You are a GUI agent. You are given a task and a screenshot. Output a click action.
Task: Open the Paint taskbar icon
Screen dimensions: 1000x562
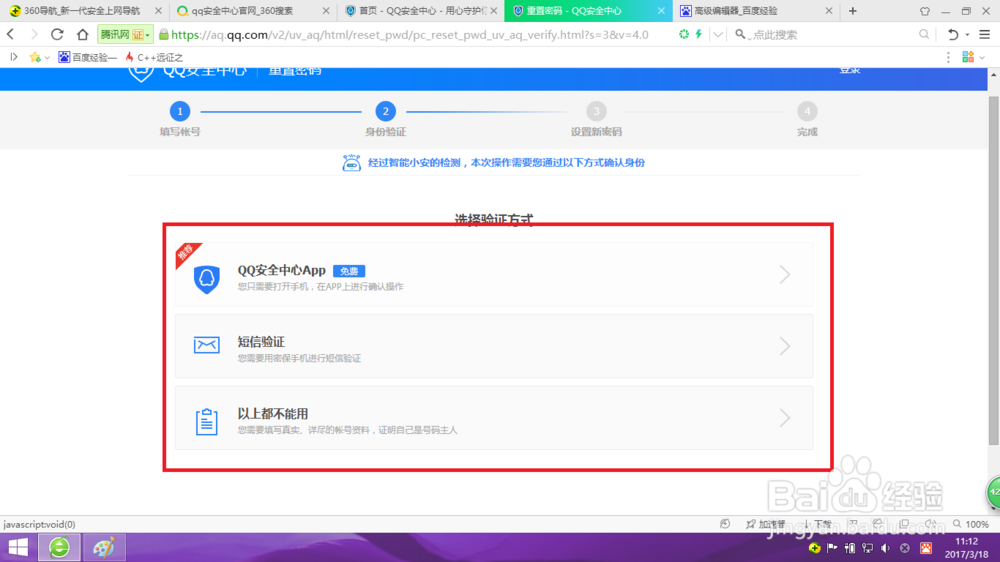tap(104, 547)
